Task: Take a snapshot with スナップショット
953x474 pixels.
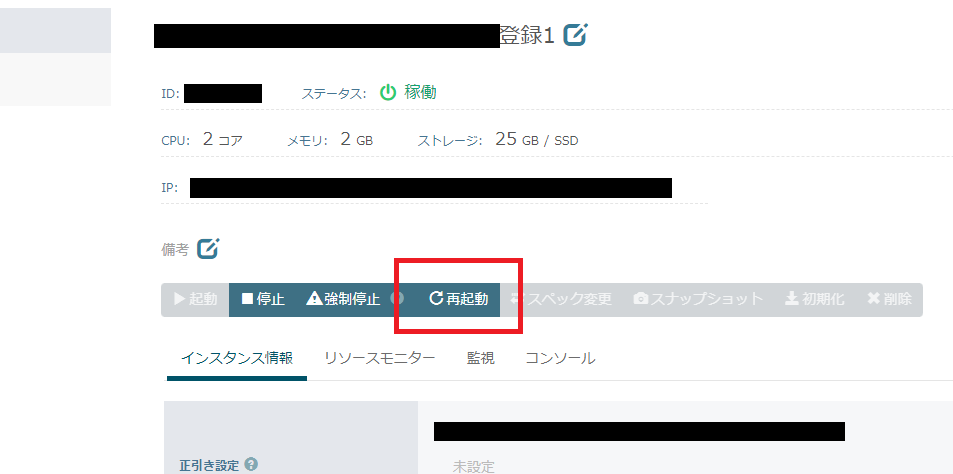Action: pos(698,299)
